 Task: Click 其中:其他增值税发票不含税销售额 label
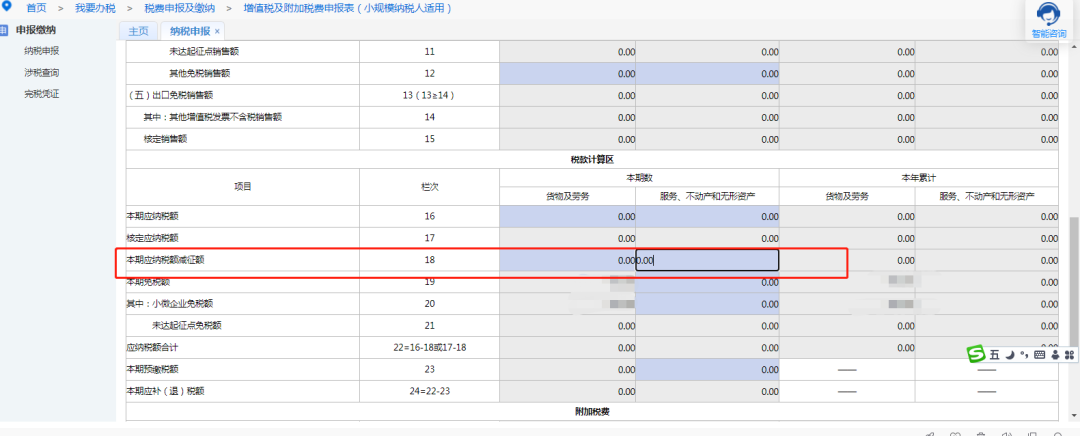coord(212,117)
